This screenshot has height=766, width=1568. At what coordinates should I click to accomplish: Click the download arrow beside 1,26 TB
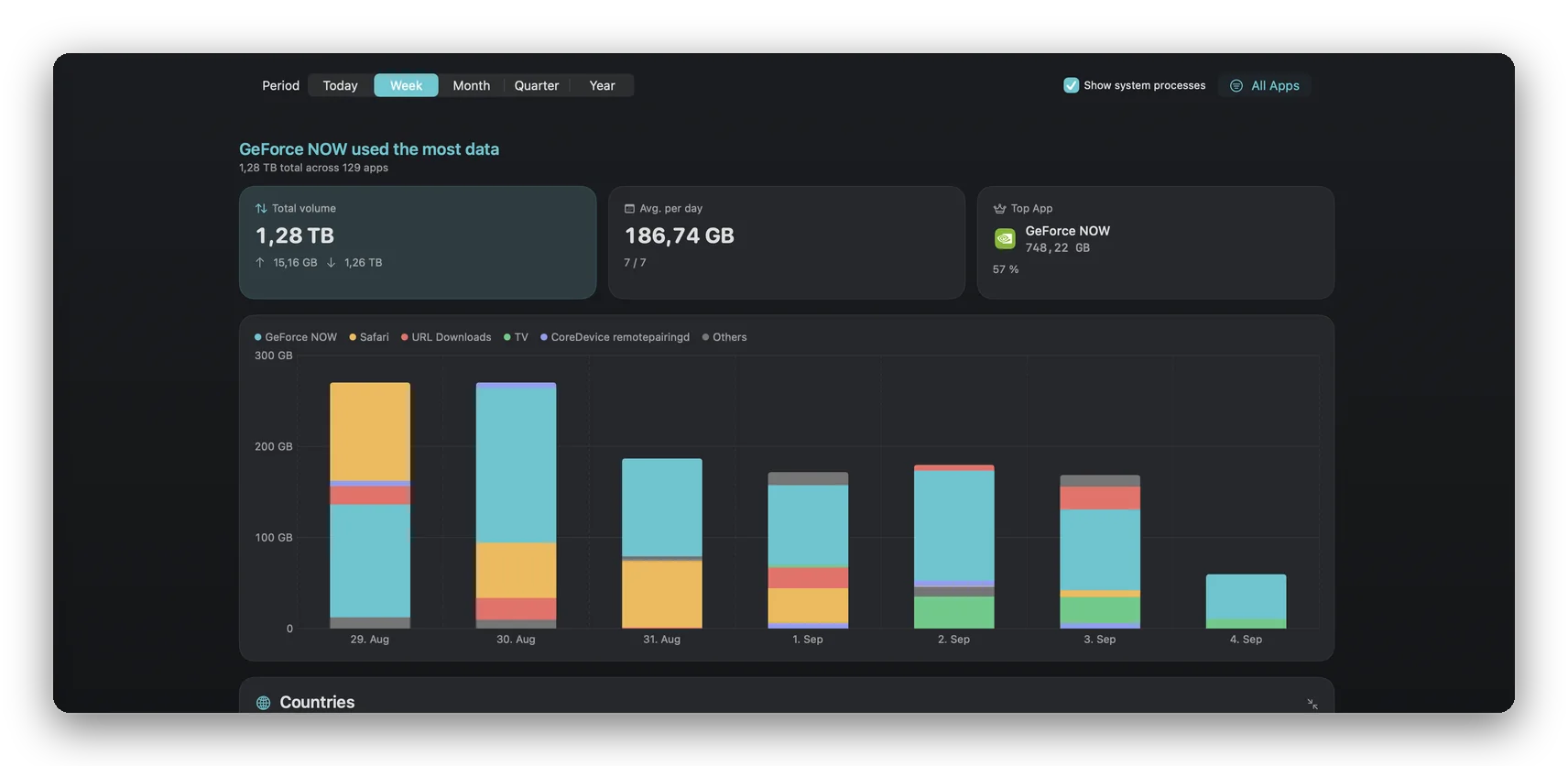click(331, 262)
